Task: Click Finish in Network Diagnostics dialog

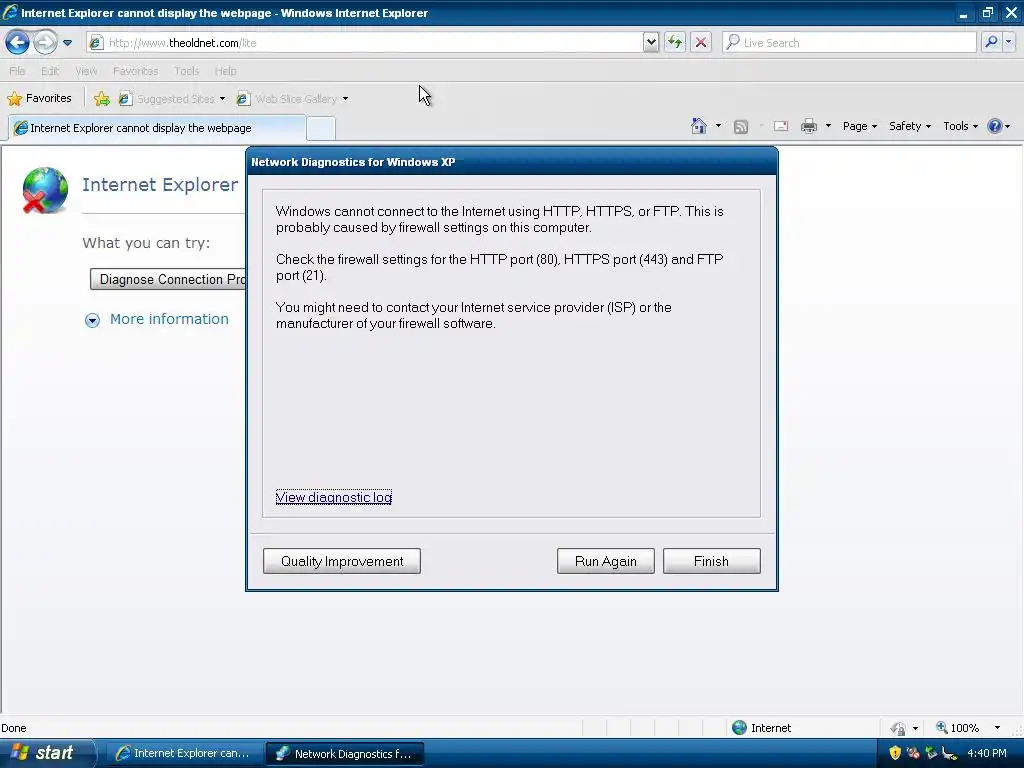Action: (x=711, y=561)
